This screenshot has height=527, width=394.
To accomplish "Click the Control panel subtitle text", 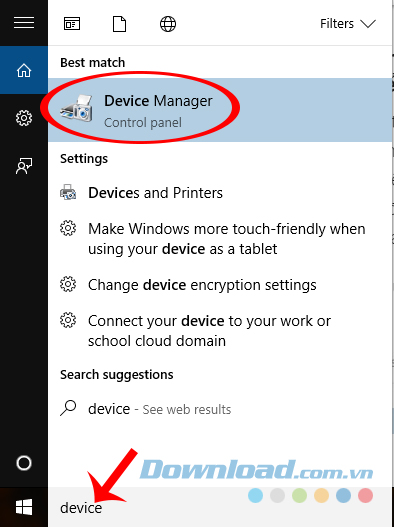I will tap(143, 123).
